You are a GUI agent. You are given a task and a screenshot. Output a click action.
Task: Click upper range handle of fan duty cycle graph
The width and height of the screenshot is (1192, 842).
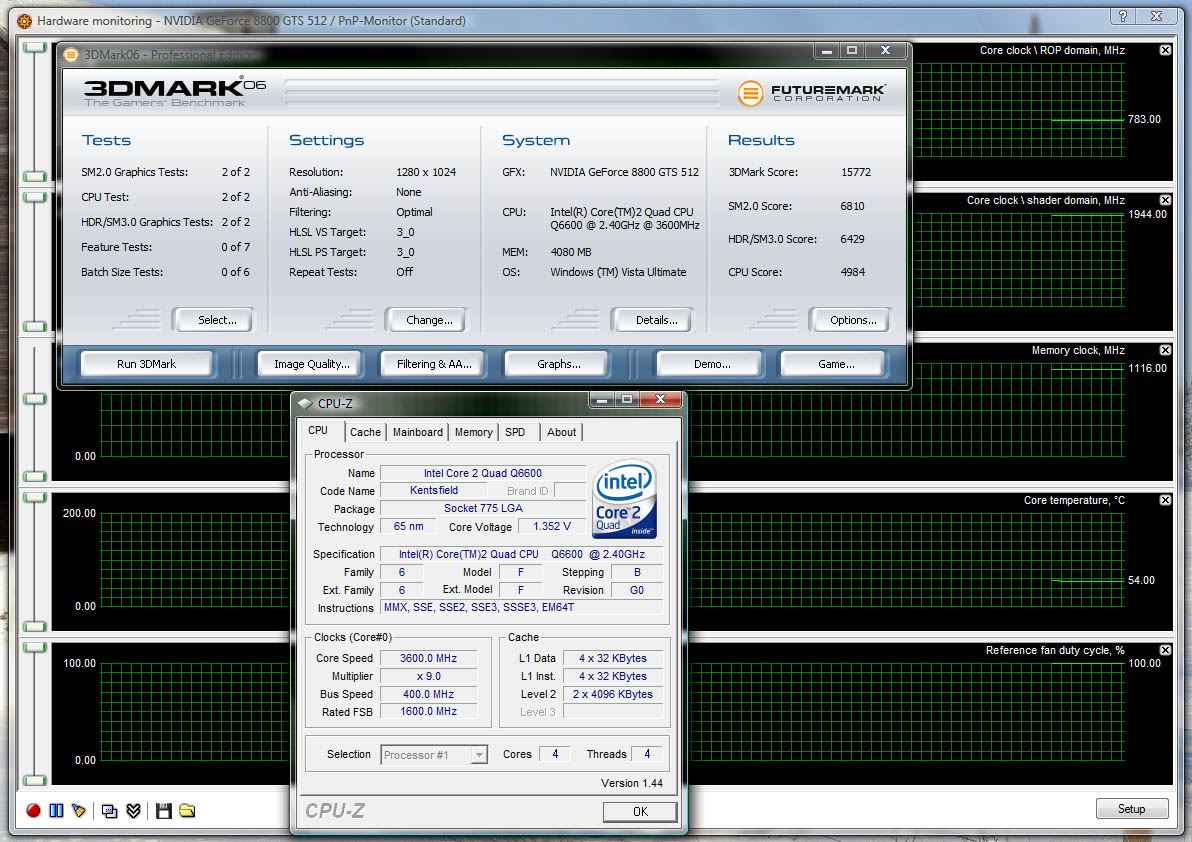click(x=34, y=647)
